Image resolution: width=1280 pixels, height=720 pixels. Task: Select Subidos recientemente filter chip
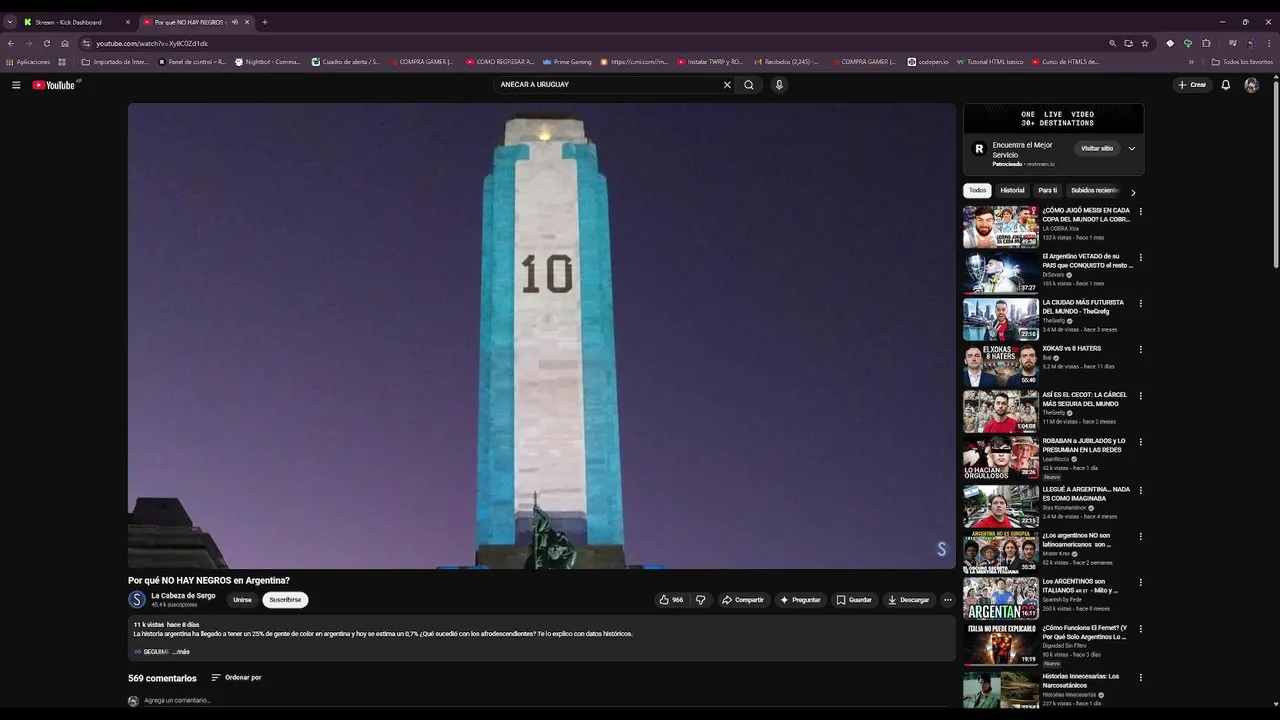pyautogui.click(x=1095, y=190)
